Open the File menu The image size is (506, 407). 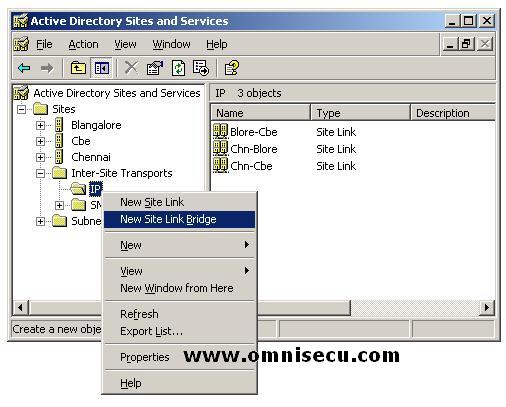point(44,44)
